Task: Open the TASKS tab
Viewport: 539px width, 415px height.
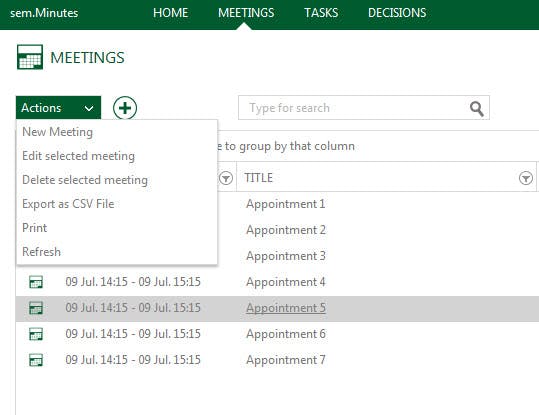Action: coord(321,13)
